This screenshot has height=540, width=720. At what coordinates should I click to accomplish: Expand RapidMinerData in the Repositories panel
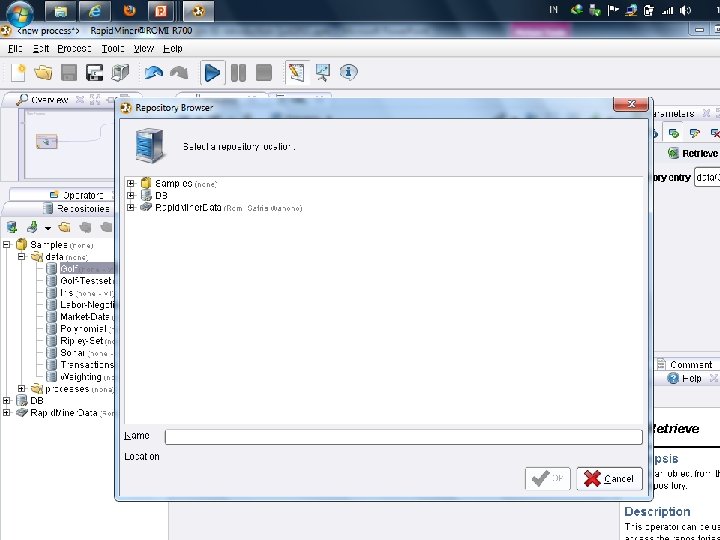[x=6, y=413]
